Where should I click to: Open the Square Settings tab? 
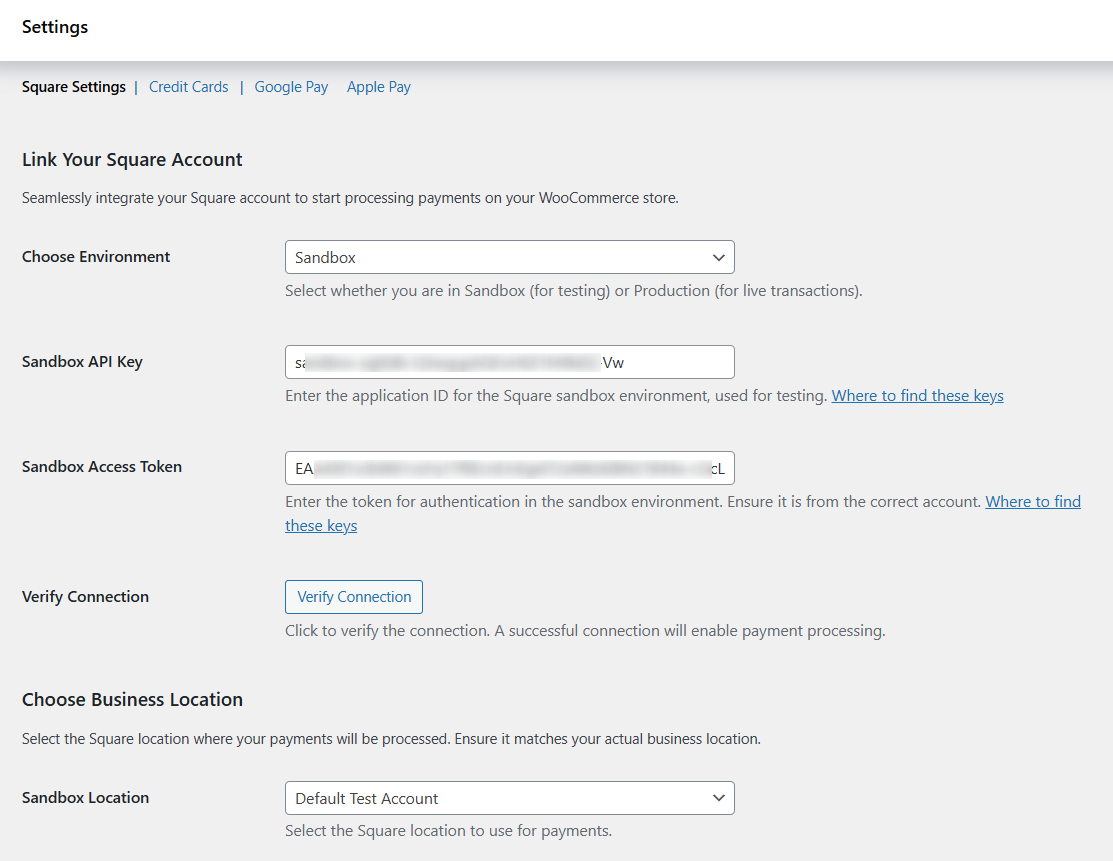tap(74, 87)
